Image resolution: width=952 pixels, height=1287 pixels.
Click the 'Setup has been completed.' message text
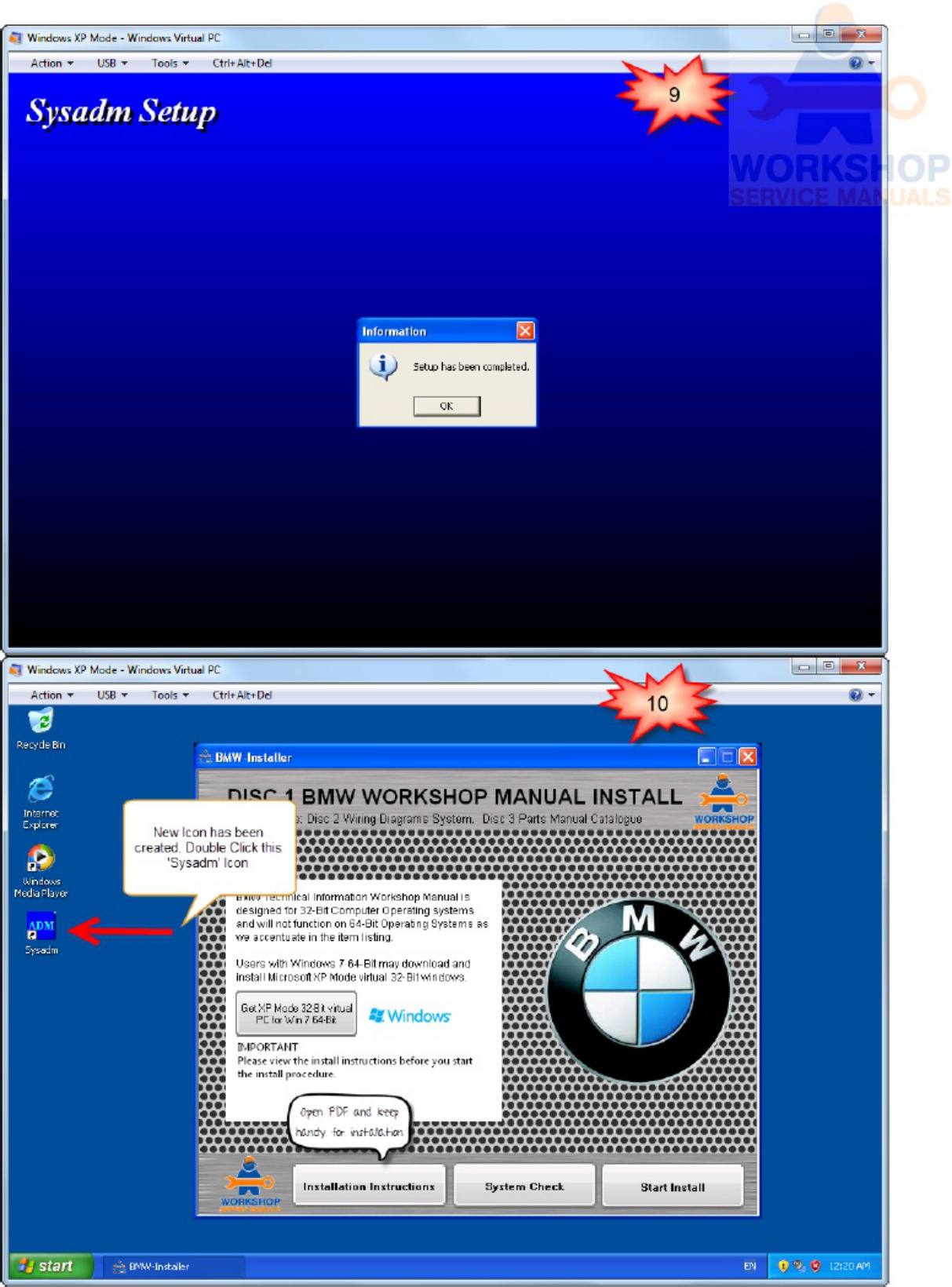coord(471,366)
